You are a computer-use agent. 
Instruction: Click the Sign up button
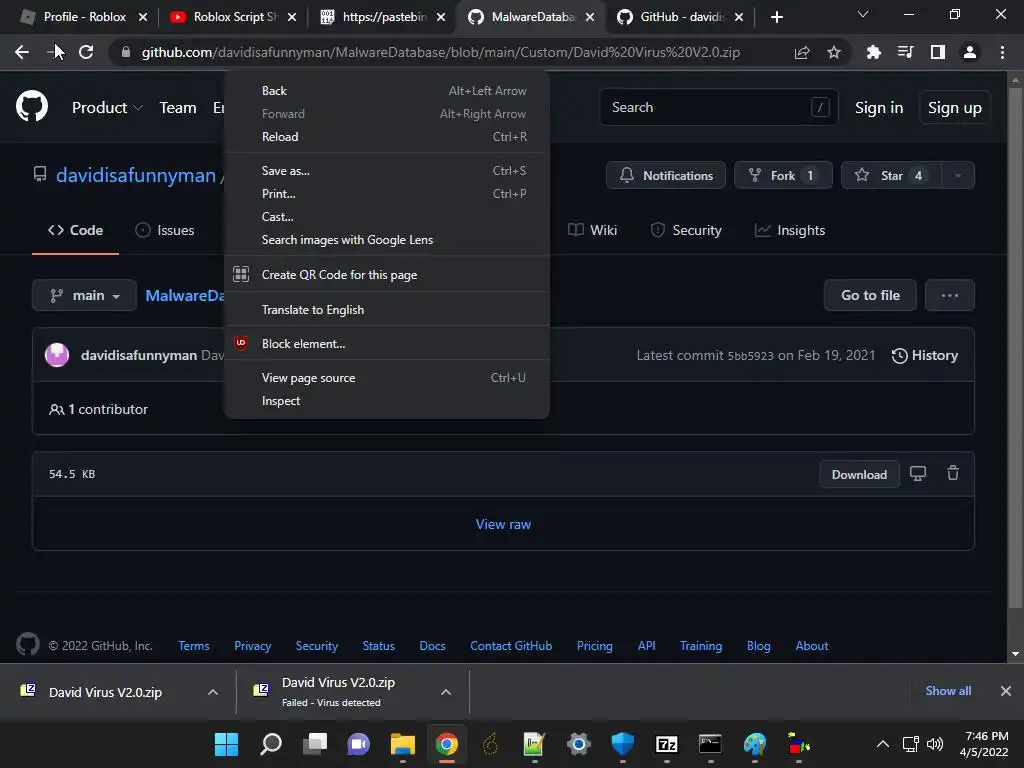coord(954,108)
